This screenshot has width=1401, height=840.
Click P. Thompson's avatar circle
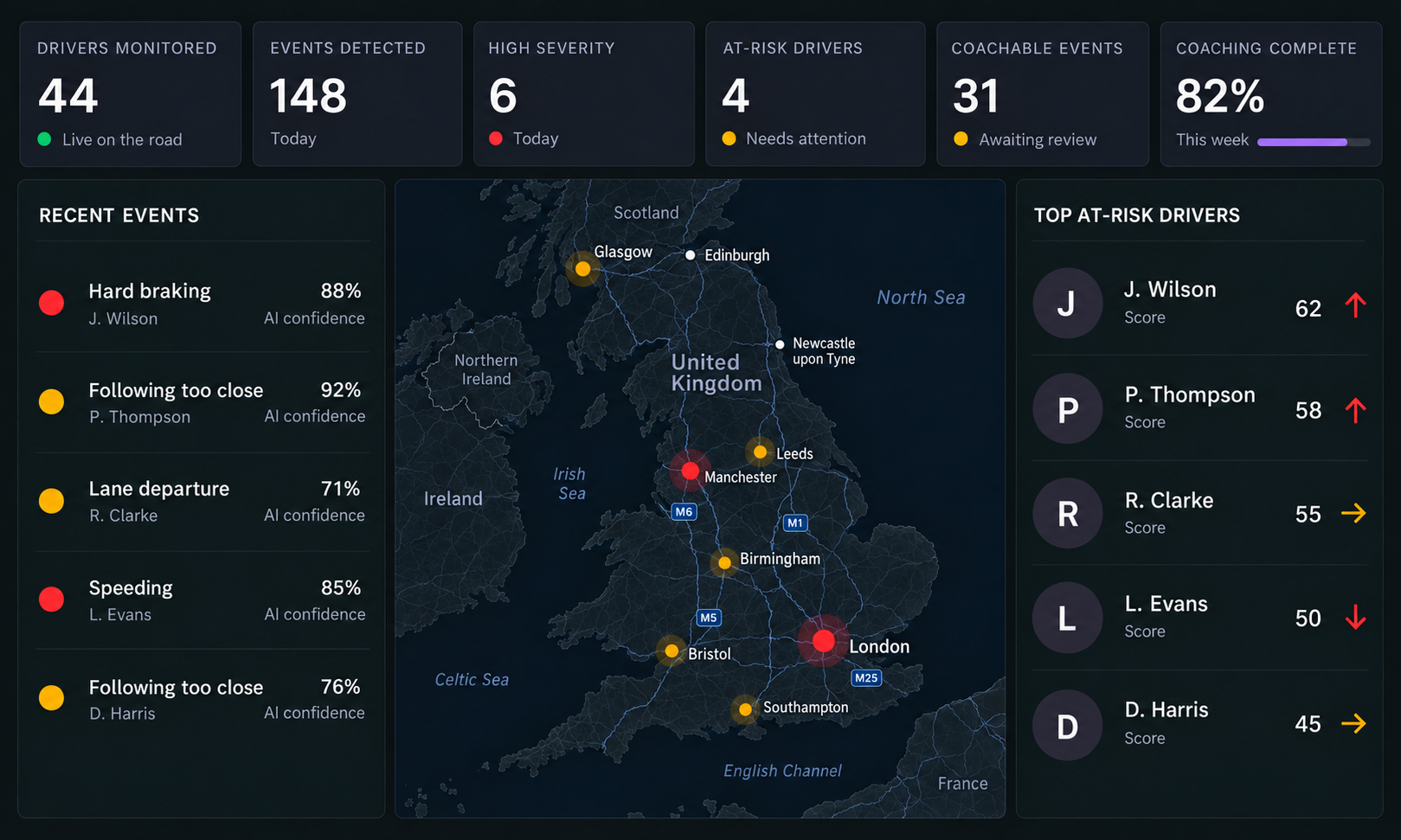pyautogui.click(x=1068, y=408)
